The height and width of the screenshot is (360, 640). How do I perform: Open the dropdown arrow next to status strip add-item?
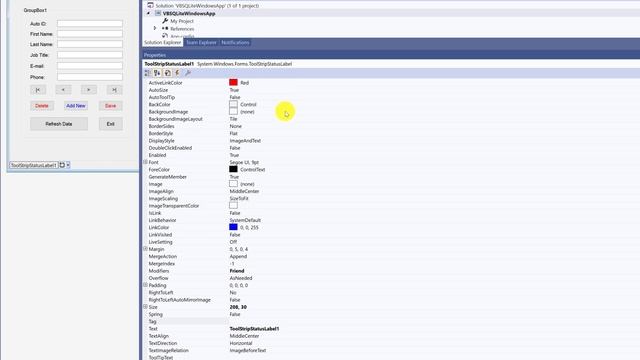click(68, 165)
